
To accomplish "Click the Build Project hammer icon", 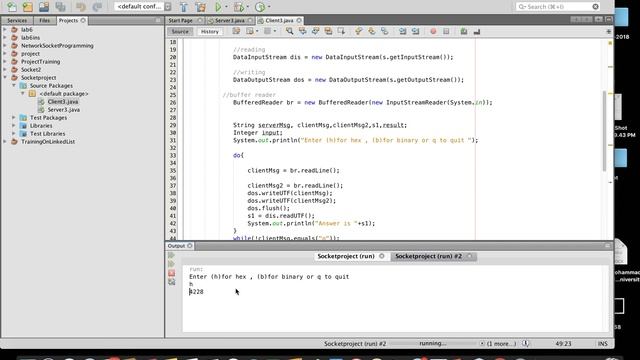I will click(183, 7).
